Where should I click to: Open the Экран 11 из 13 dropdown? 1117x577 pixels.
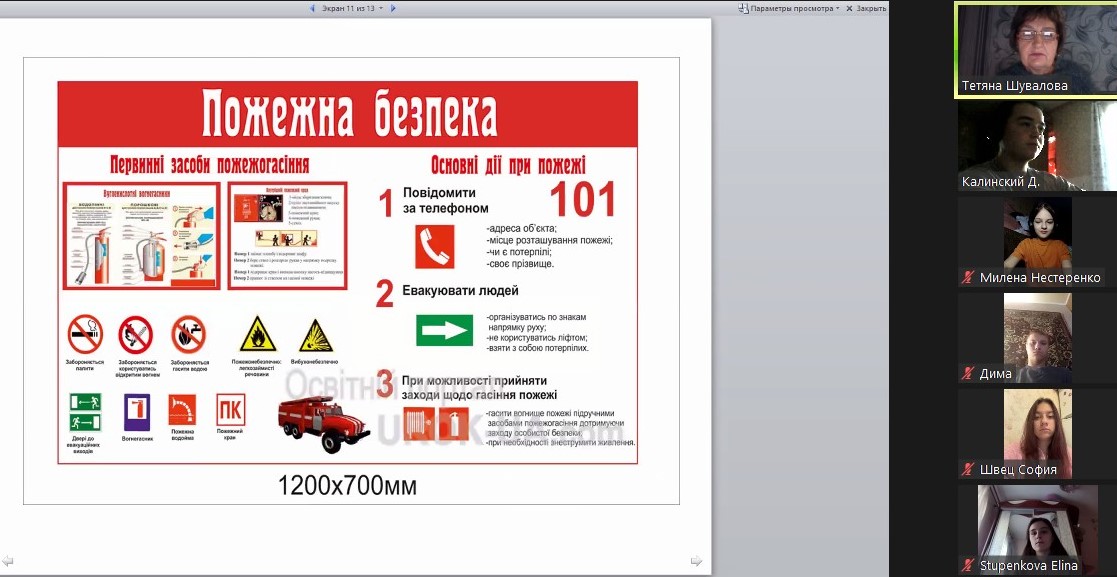pyautogui.click(x=350, y=8)
